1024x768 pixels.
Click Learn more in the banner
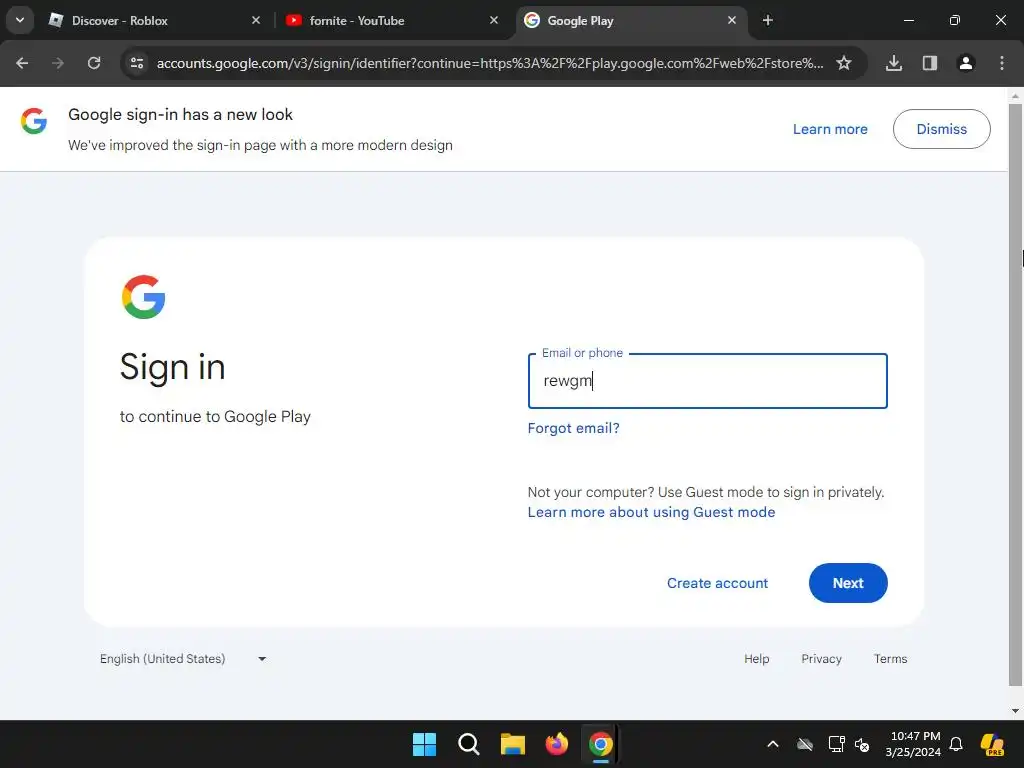pyautogui.click(x=830, y=129)
